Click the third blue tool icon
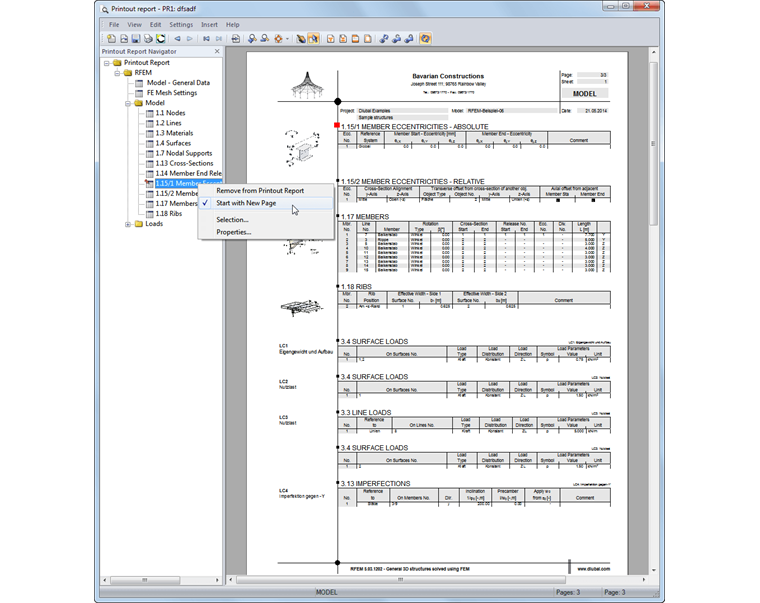The image size is (760, 603). [409, 39]
